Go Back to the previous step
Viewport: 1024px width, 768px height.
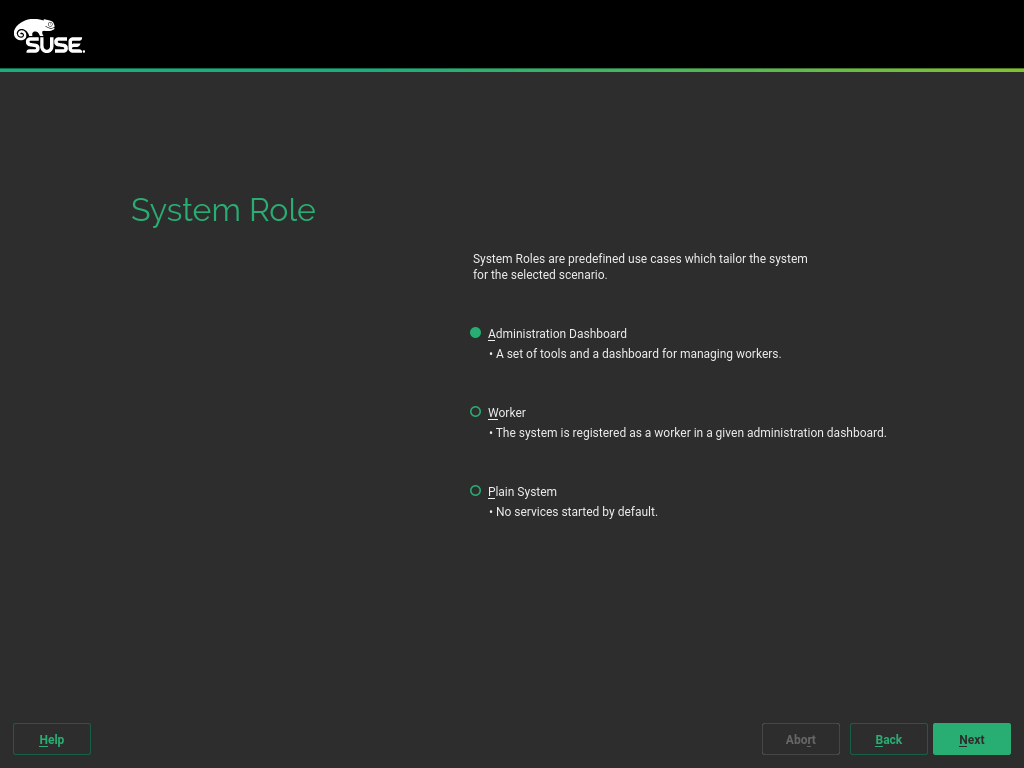pos(888,739)
